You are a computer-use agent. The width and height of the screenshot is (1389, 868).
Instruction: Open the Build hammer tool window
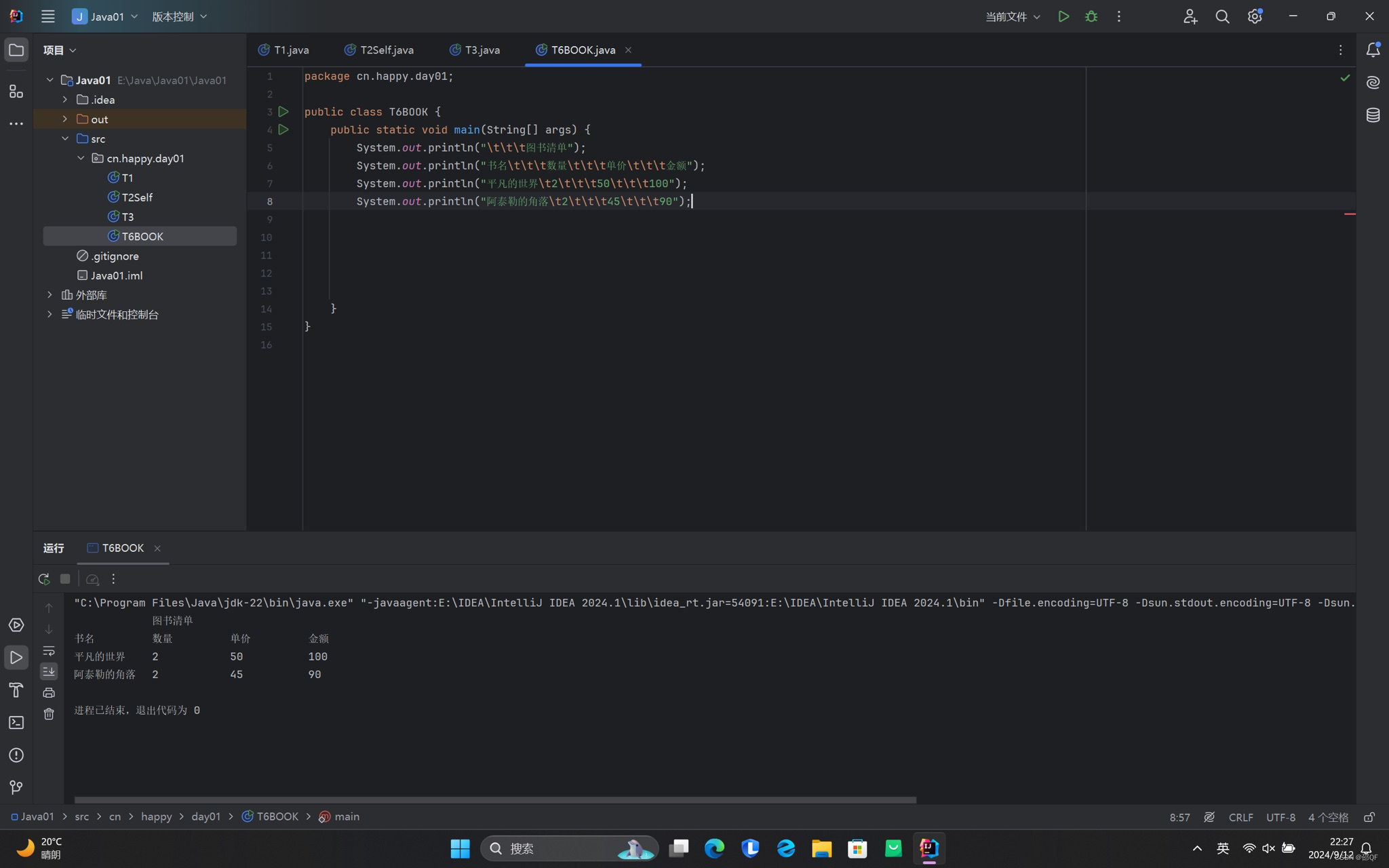tap(16, 690)
